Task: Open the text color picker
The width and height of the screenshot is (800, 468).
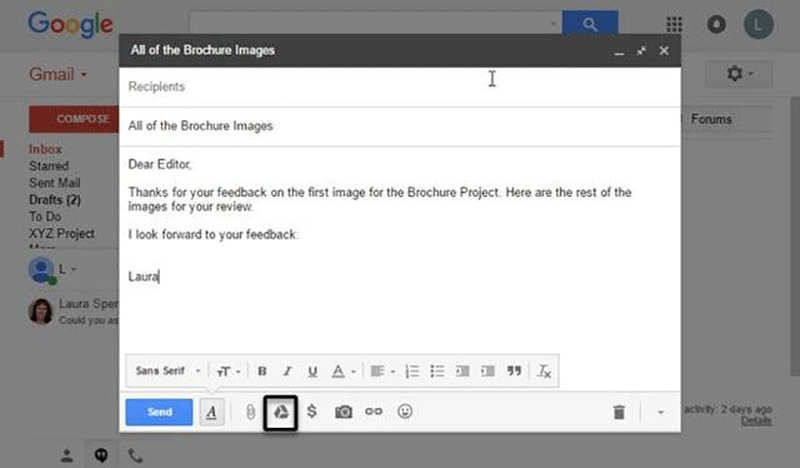Action: point(342,371)
